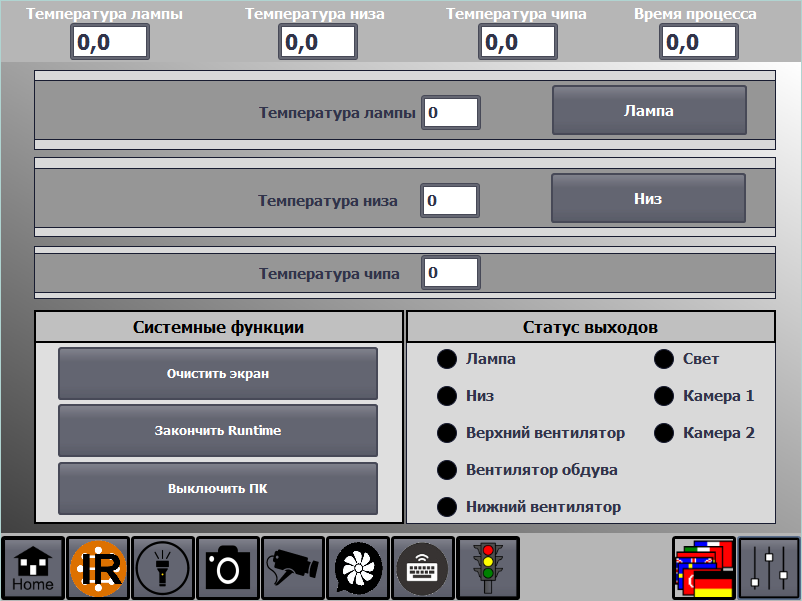
Task: Click the Очистить экран button
Action: point(218,374)
